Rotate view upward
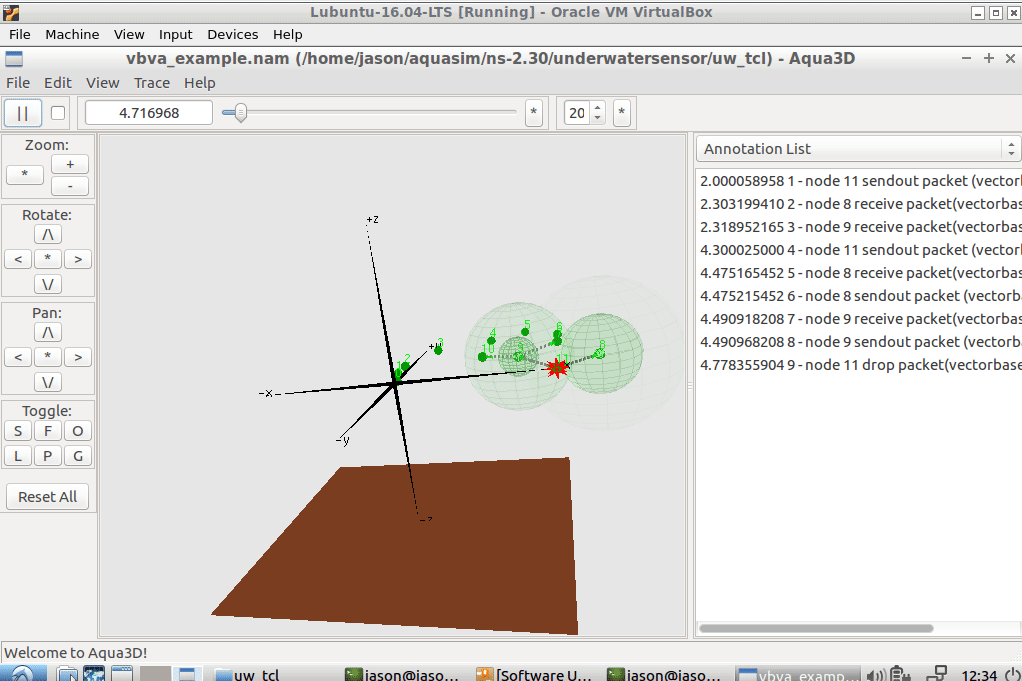 point(48,235)
